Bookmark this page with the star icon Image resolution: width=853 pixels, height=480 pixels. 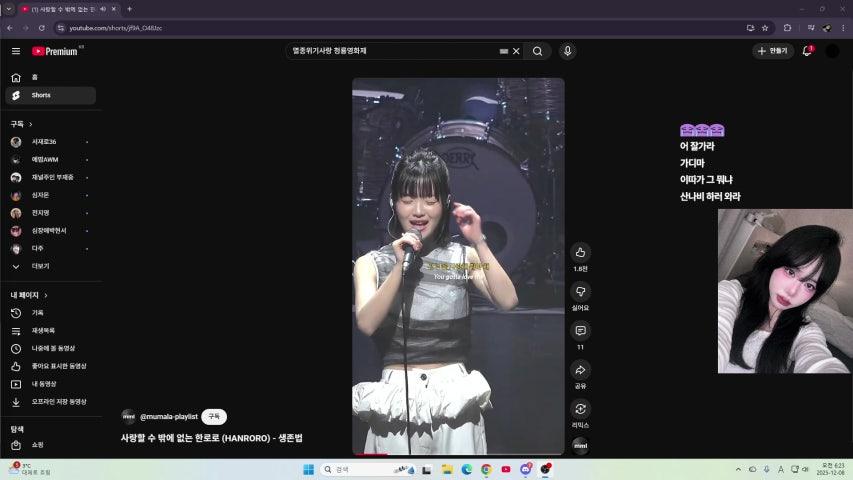point(765,28)
